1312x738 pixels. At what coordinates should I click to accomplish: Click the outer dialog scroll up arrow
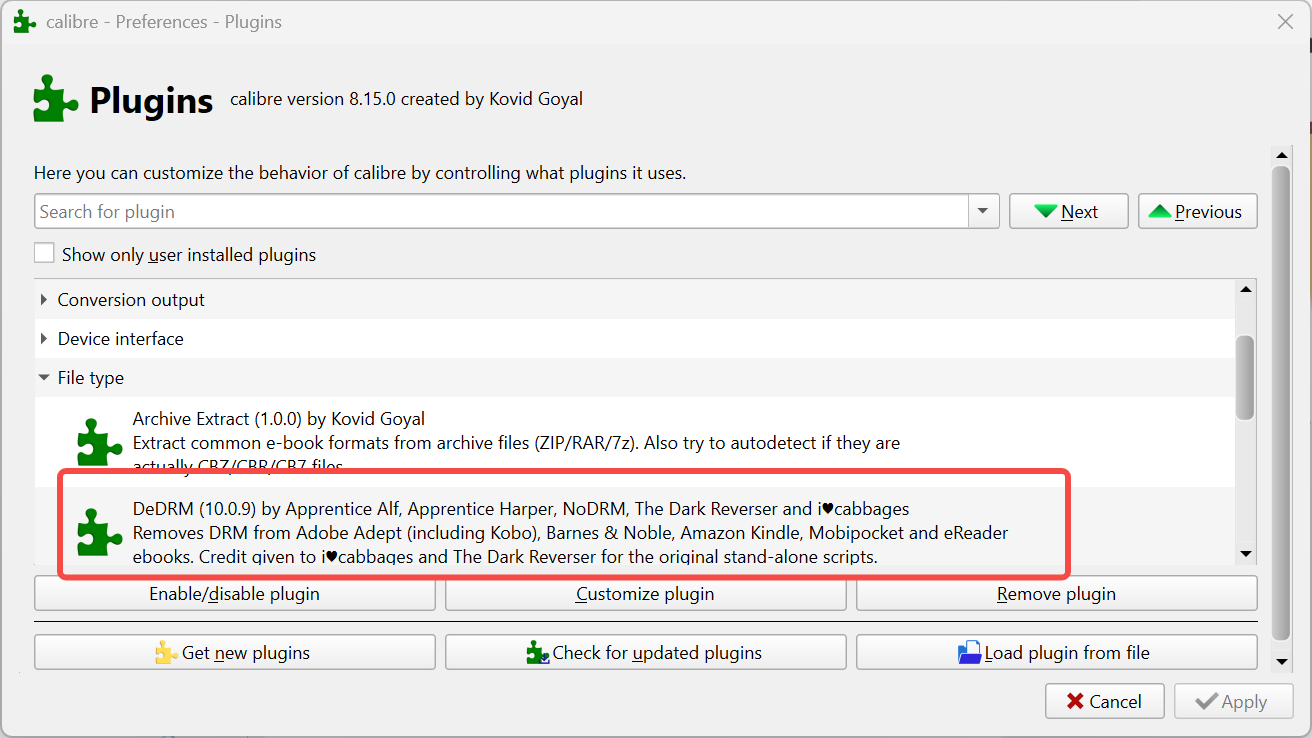[x=1281, y=155]
